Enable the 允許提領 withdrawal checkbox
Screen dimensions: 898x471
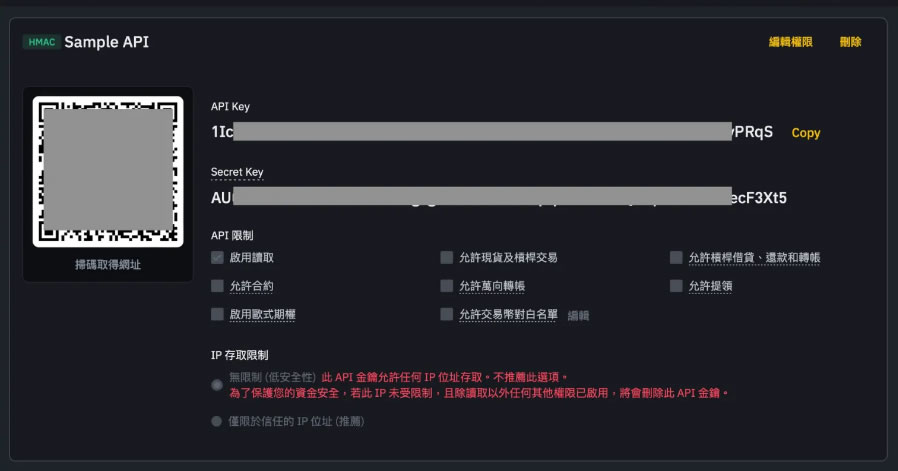coord(676,286)
